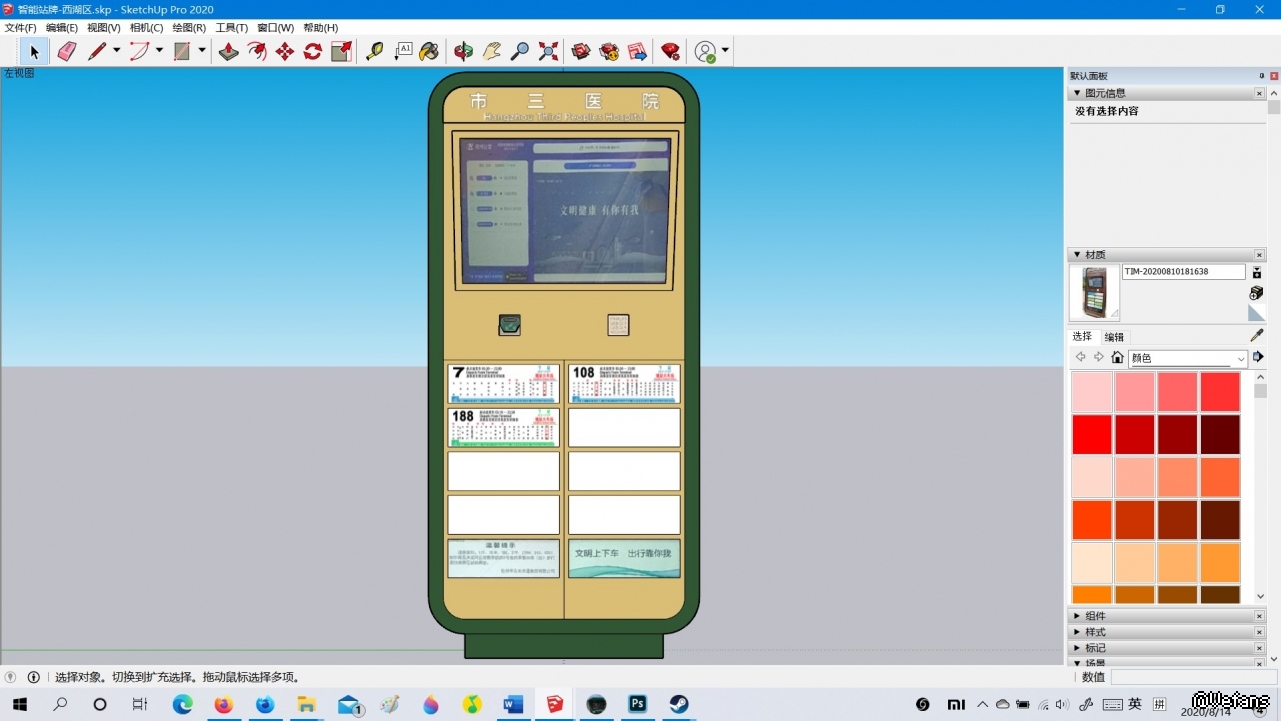Open Photoshop from the Windows taskbar
Viewport: 1281px width, 721px height.
click(637, 704)
